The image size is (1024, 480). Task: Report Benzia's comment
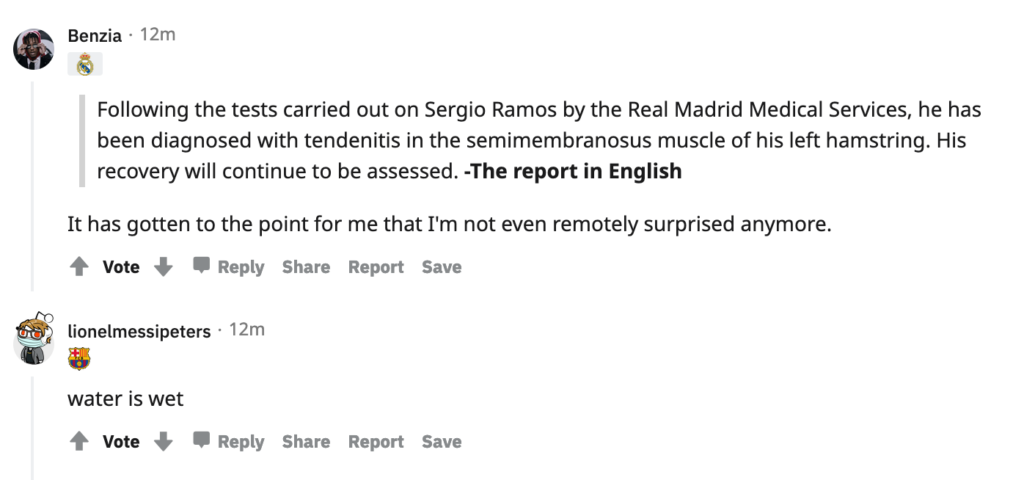(x=376, y=267)
